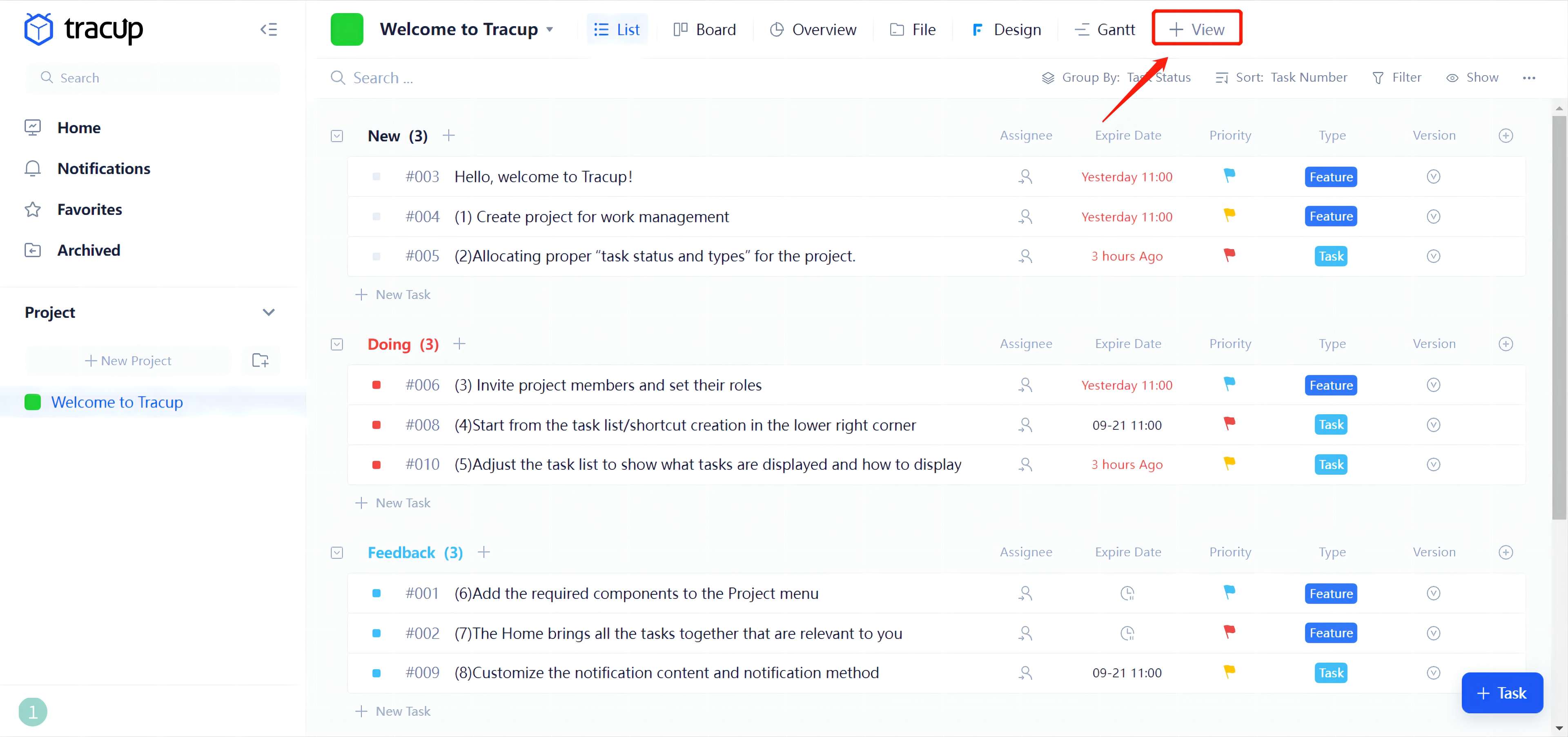This screenshot has height=737, width=1568.
Task: Click the red priority flag on task #005
Action: click(x=1229, y=255)
